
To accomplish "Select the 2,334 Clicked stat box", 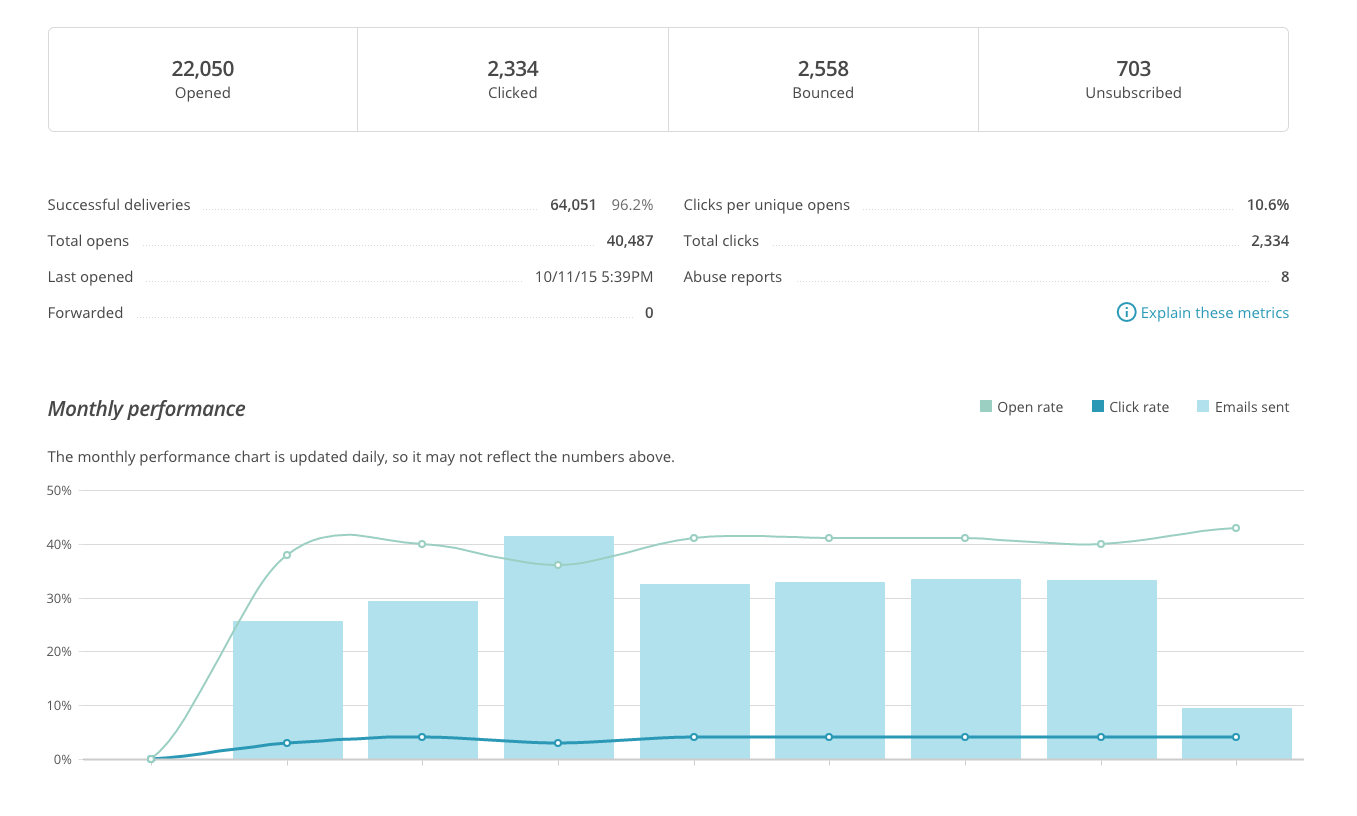I will (513, 80).
